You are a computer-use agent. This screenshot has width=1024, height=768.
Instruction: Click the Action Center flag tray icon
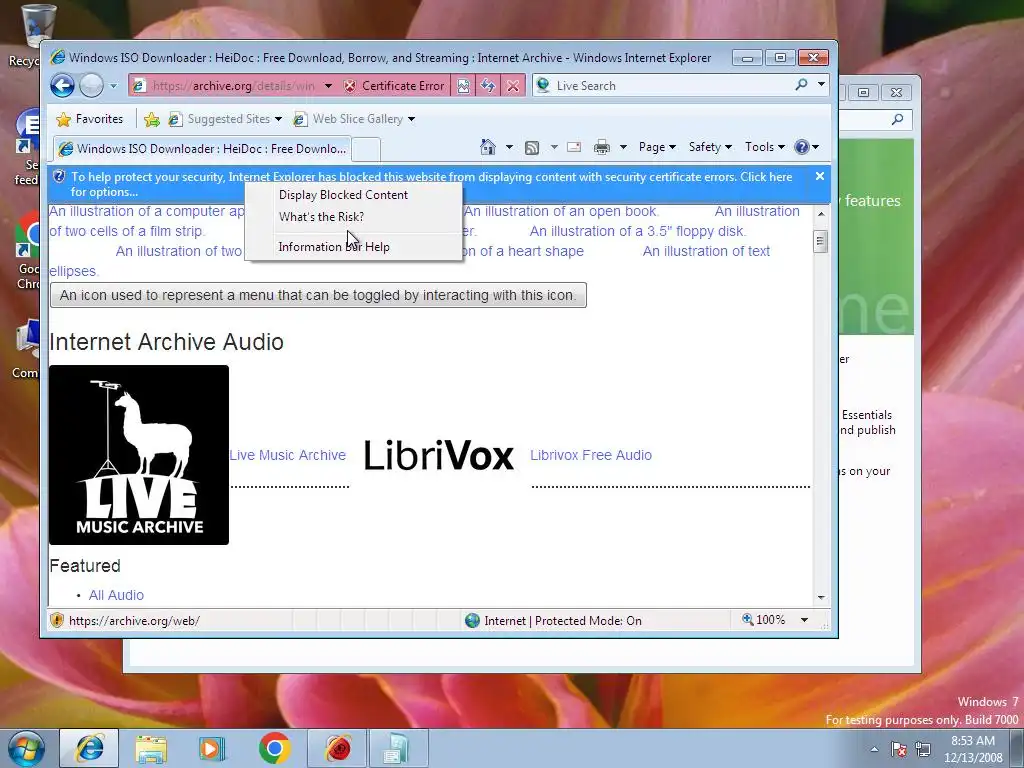899,749
